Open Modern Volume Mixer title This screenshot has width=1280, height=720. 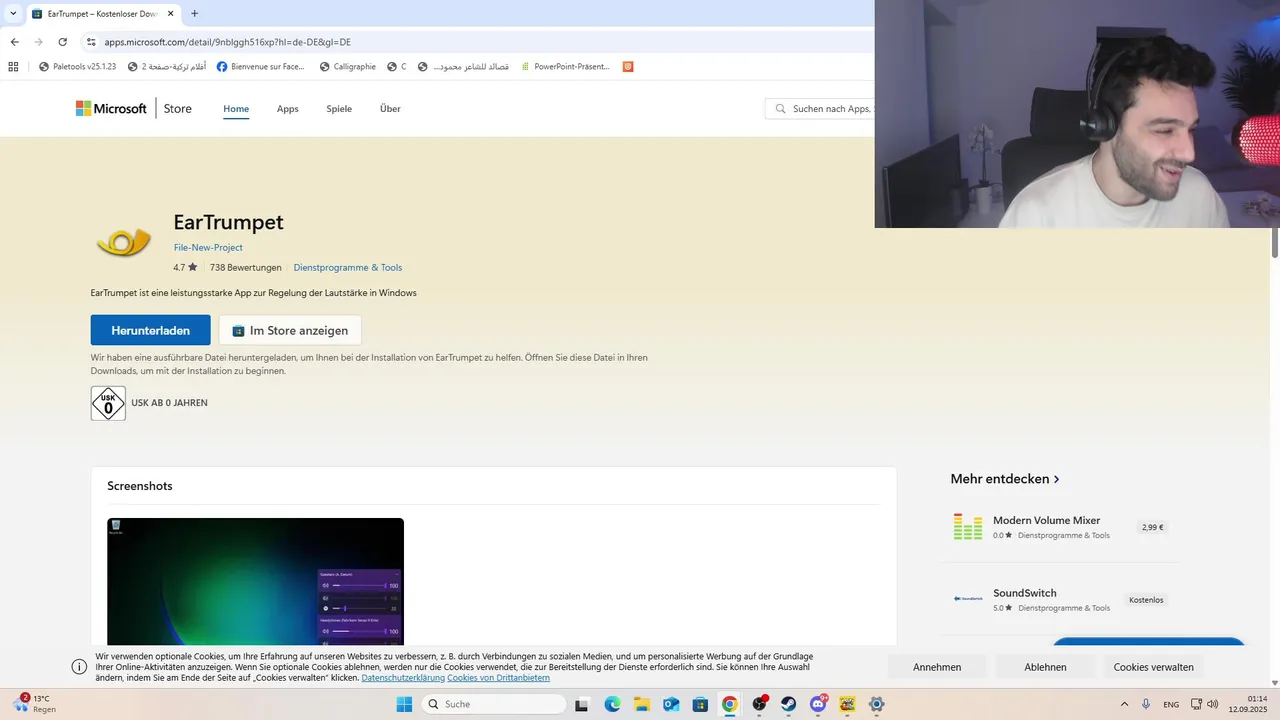[x=1047, y=520]
